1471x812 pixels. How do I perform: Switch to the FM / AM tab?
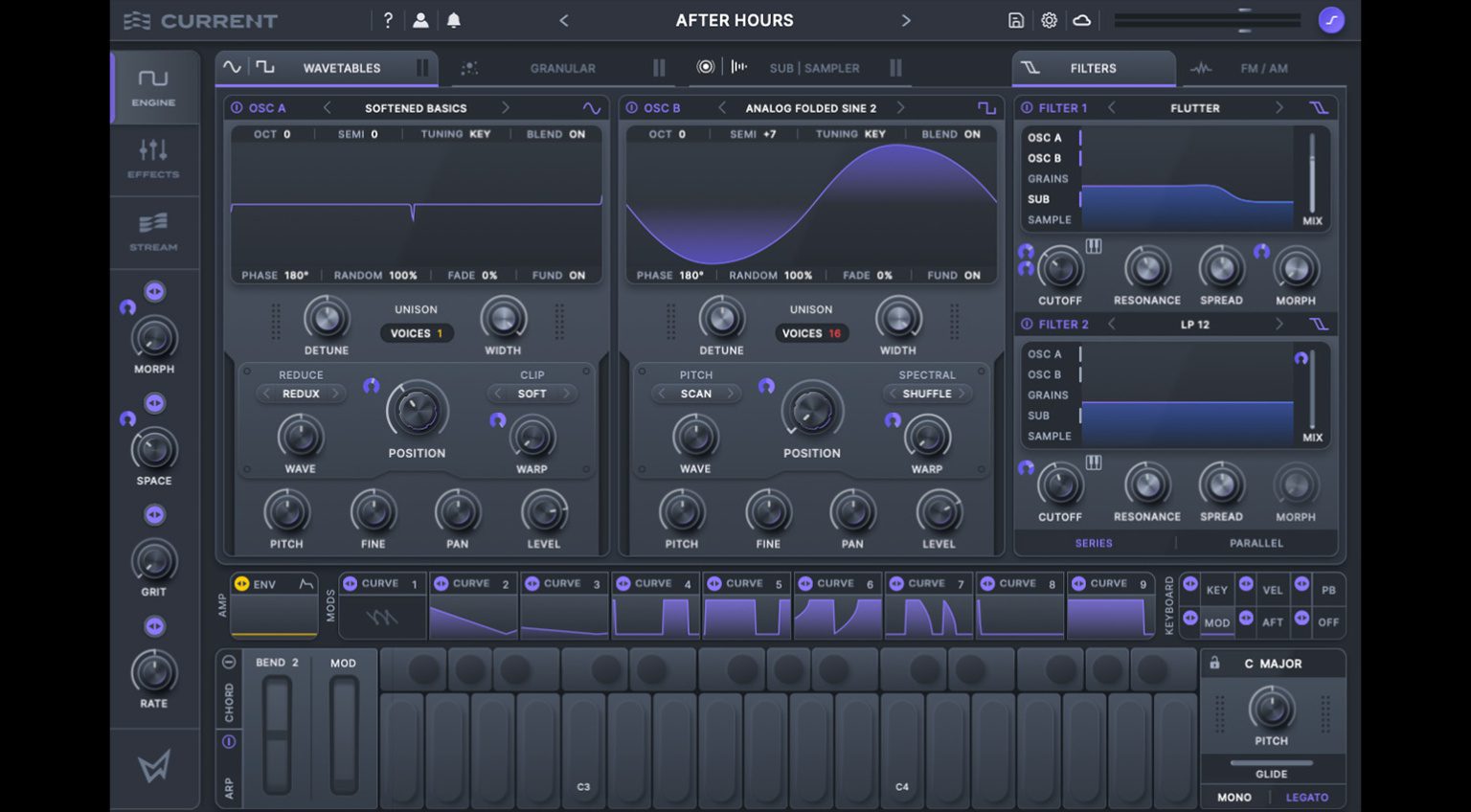1262,68
